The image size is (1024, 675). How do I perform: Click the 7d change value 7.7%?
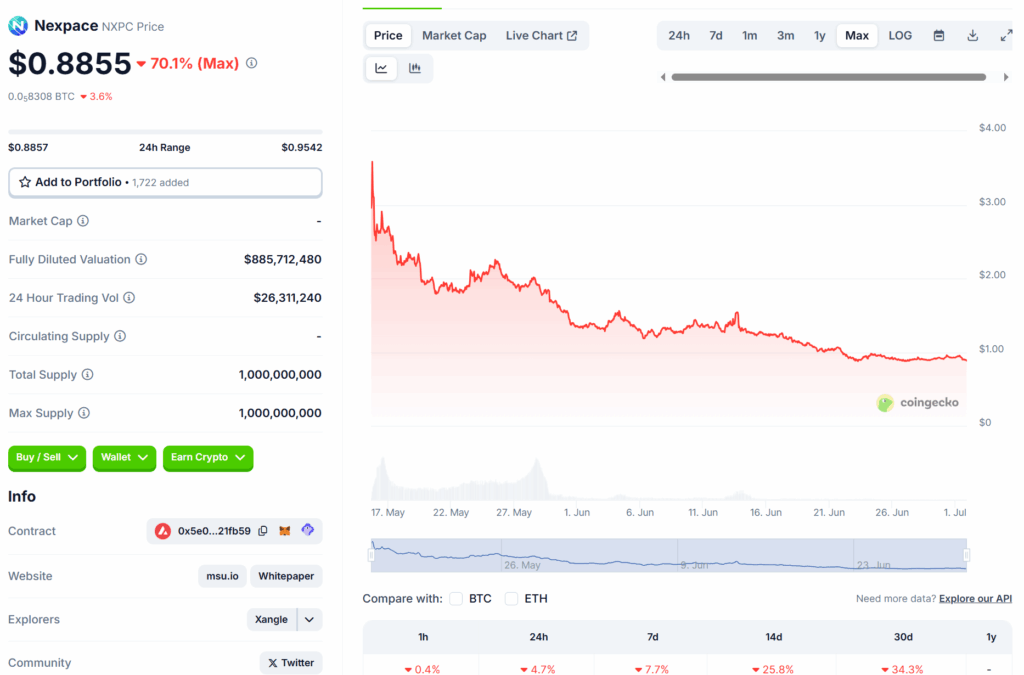[653, 669]
